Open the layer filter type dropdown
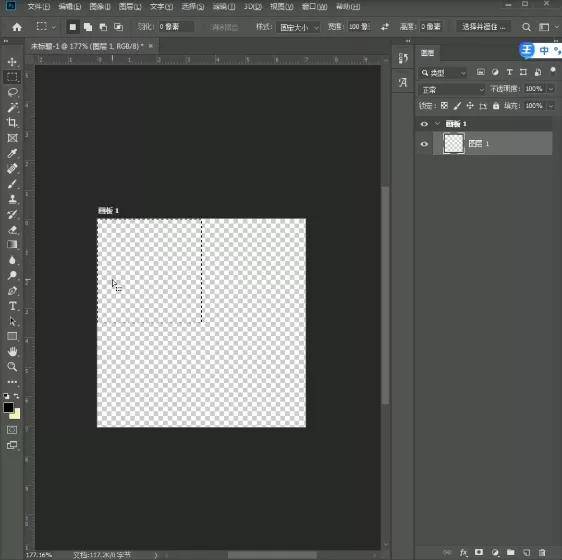562x560 pixels. click(443, 73)
